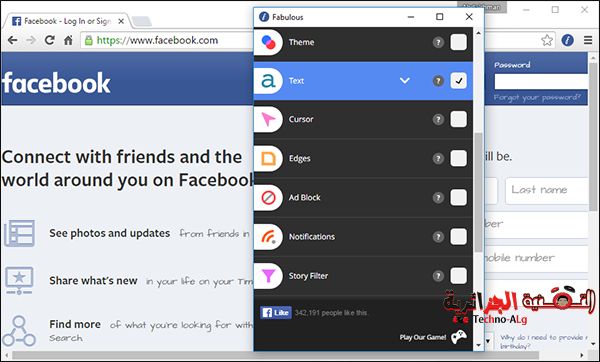Go forward in browser history
The image size is (600, 362).
(31, 40)
